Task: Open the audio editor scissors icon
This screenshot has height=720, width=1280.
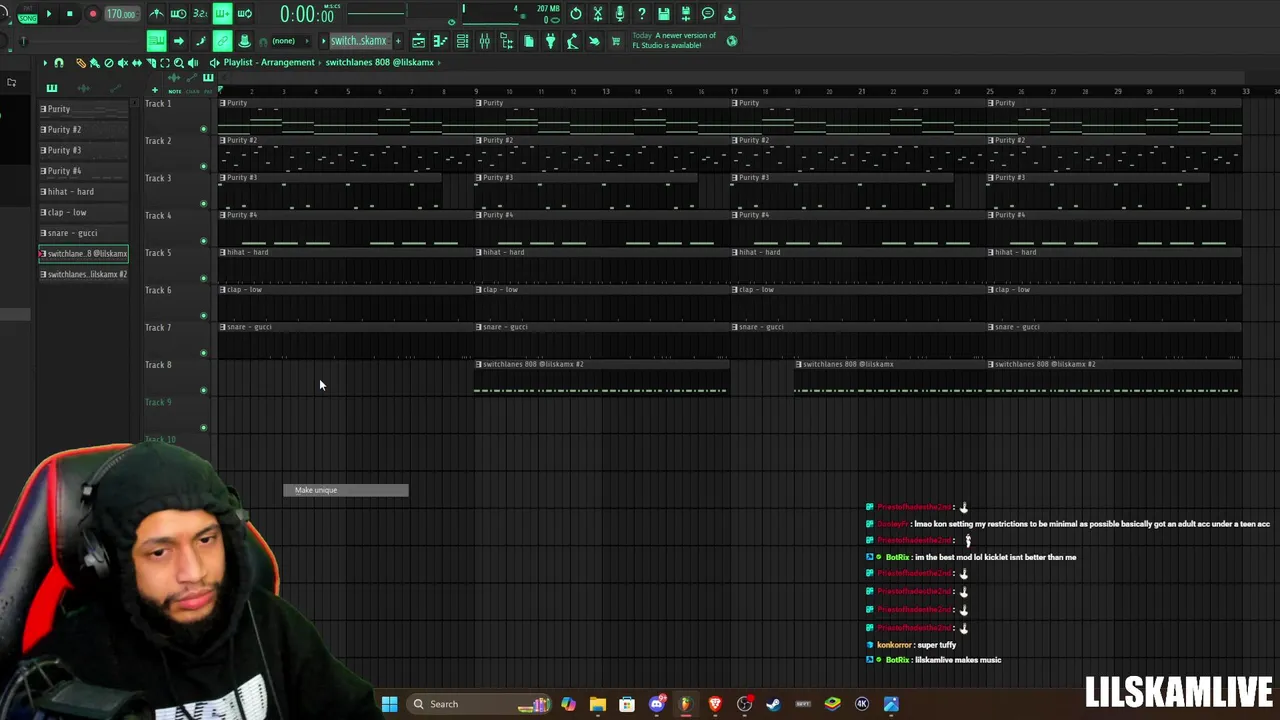Action: pos(598,14)
